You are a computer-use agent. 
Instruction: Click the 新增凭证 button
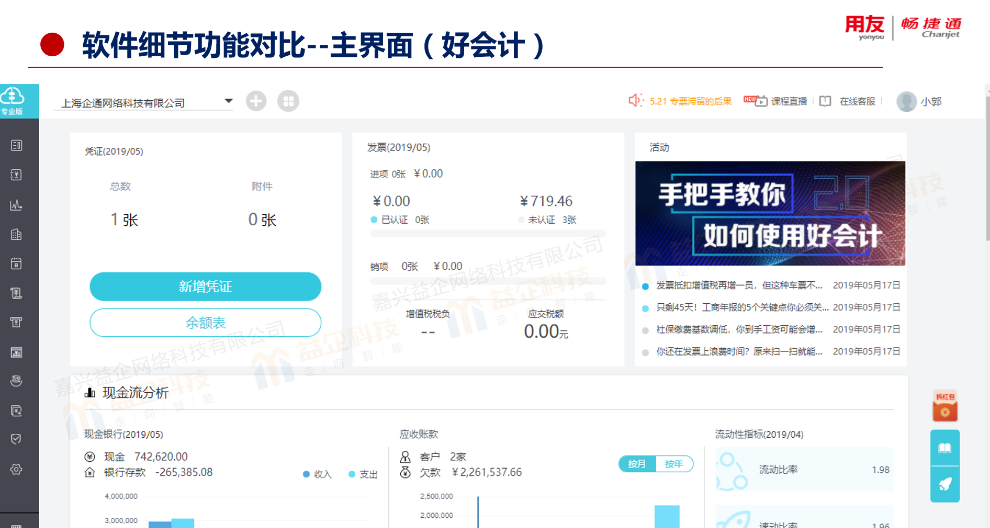(x=205, y=287)
